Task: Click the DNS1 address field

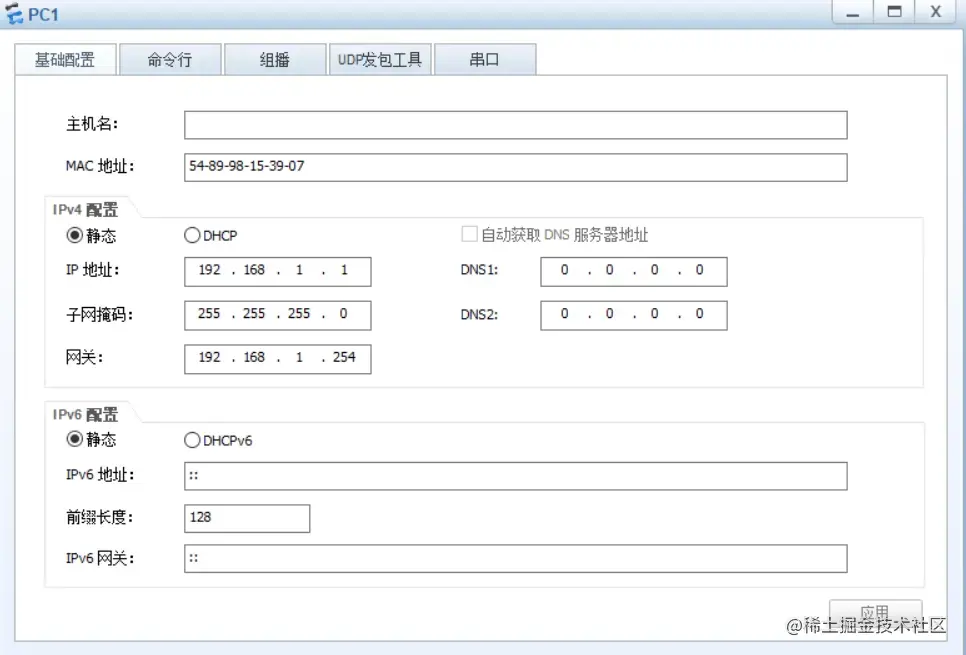Action: pos(634,272)
